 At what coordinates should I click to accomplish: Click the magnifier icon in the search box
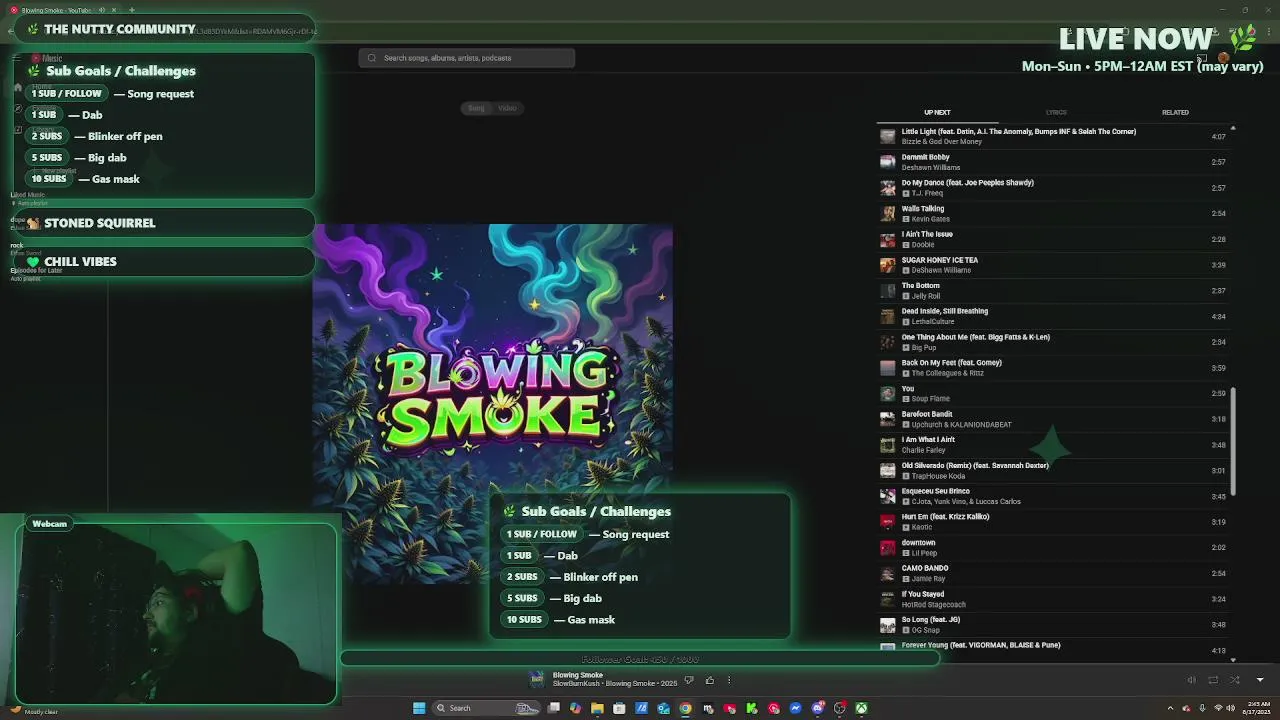(372, 58)
